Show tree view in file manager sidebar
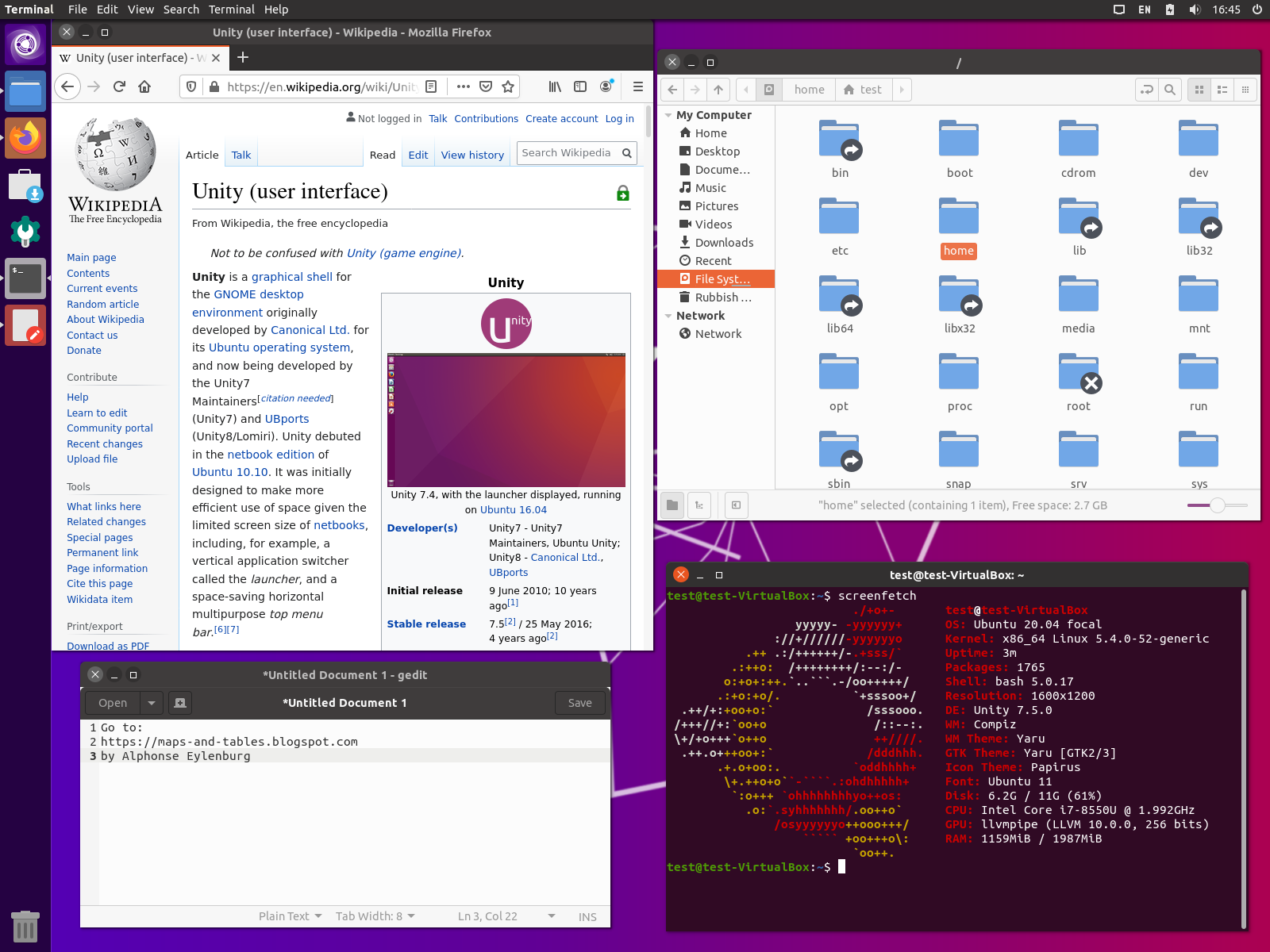 (x=699, y=505)
